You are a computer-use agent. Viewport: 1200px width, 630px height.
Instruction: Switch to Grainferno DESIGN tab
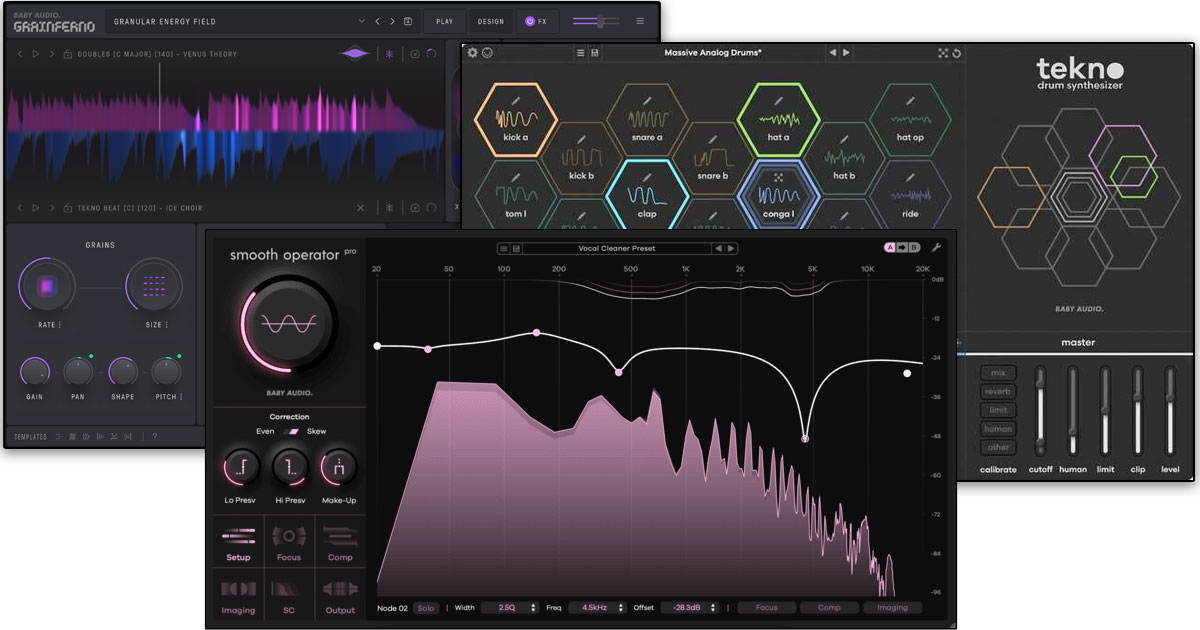491,21
